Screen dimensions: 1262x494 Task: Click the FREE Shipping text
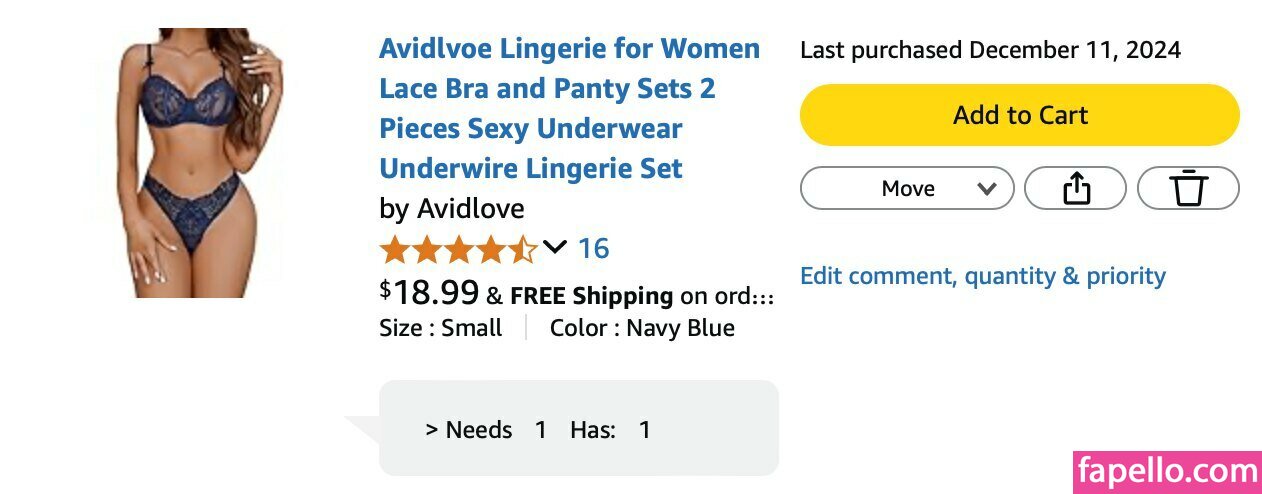pos(591,296)
